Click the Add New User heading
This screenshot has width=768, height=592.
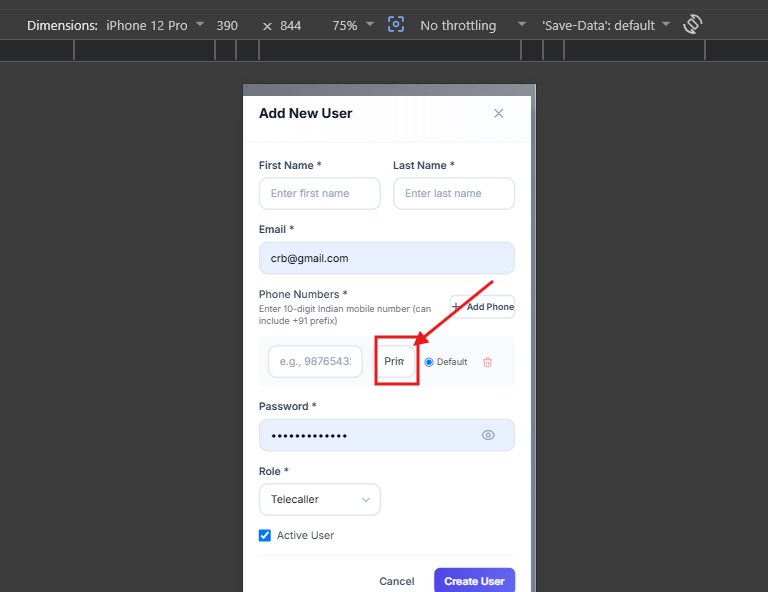pos(306,114)
